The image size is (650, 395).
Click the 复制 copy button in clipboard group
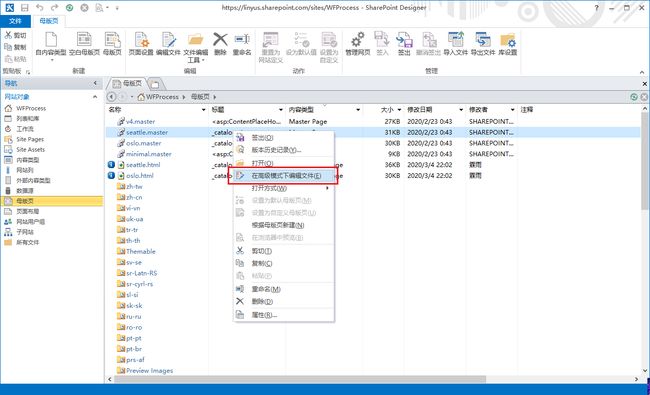15,47
